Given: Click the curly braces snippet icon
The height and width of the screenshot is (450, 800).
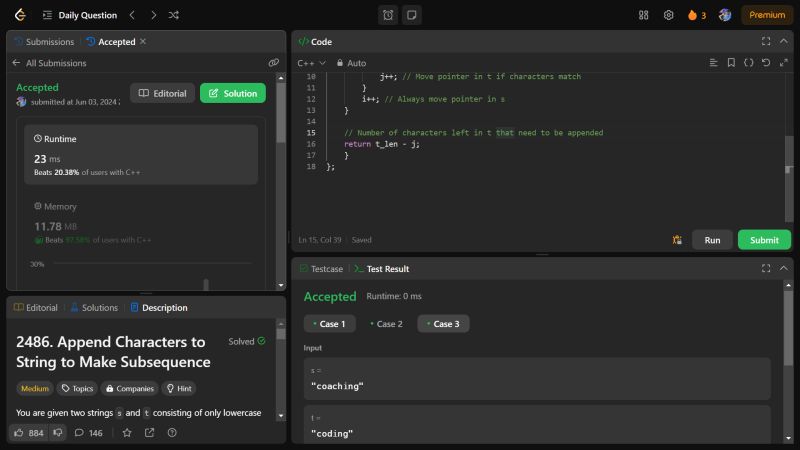Looking at the screenshot, I should tap(748, 63).
